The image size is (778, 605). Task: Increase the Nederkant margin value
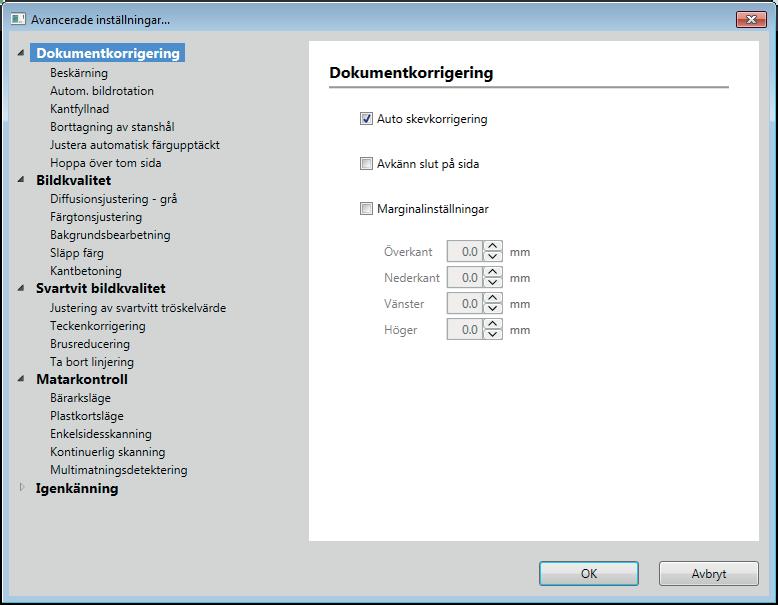tap(492, 271)
